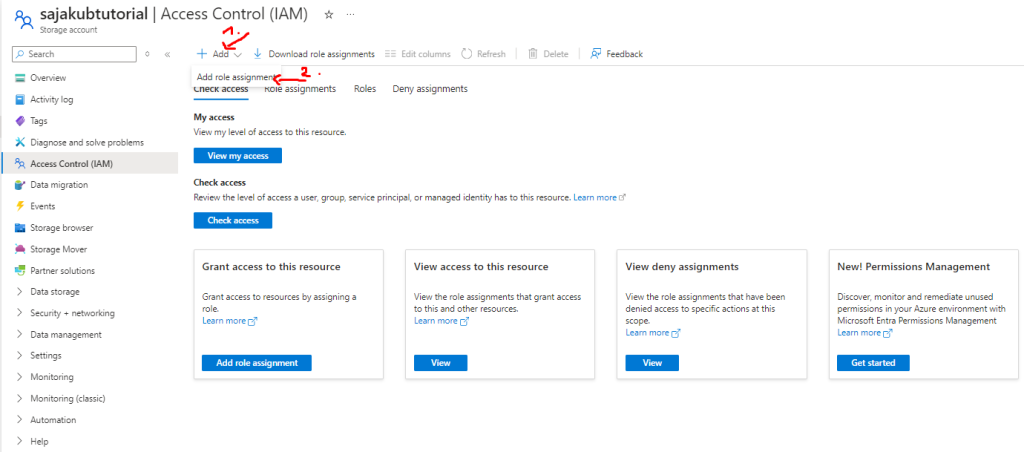Expand the Help section
Image resolution: width=1024 pixels, height=452 pixels.
pos(20,442)
